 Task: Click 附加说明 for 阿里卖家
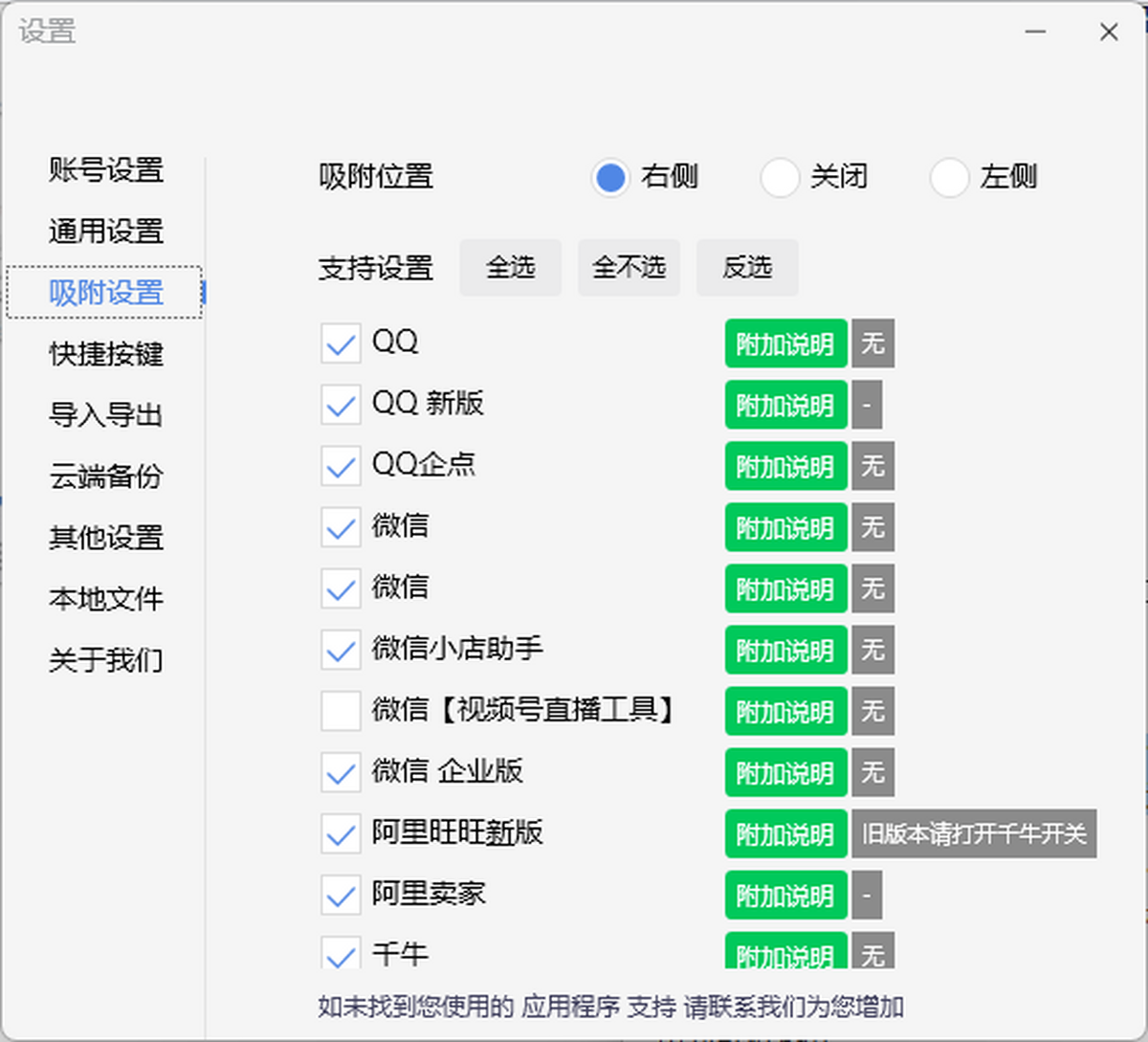coord(785,895)
